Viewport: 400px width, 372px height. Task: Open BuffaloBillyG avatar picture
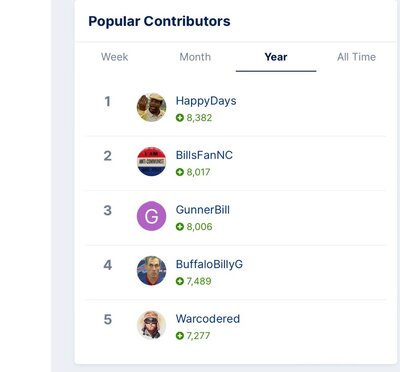coord(151,271)
